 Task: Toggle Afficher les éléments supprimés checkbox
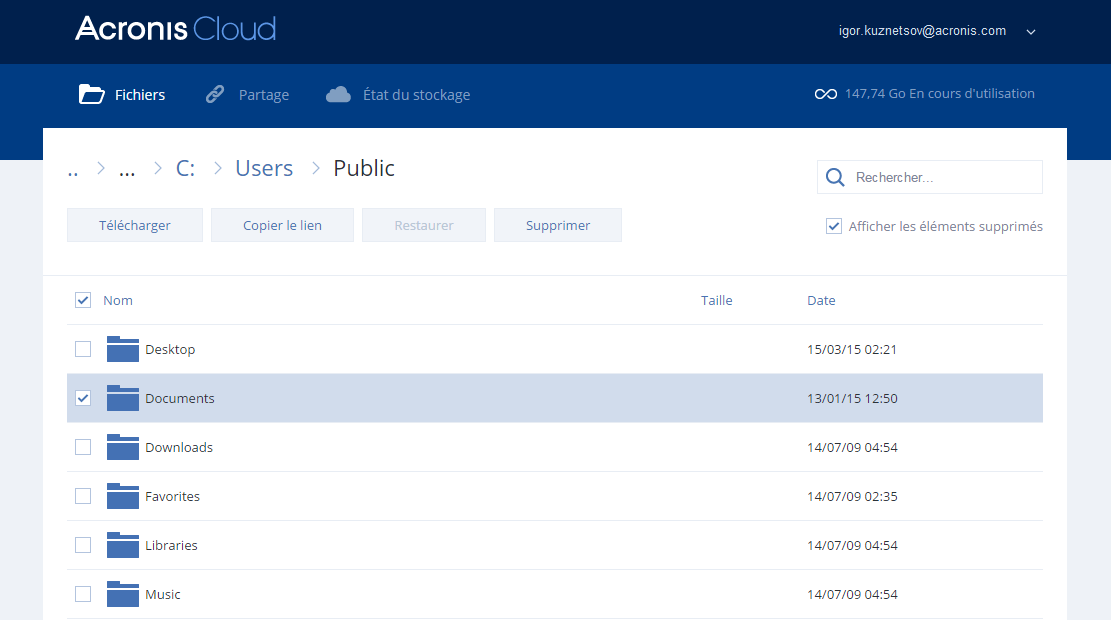coord(834,226)
